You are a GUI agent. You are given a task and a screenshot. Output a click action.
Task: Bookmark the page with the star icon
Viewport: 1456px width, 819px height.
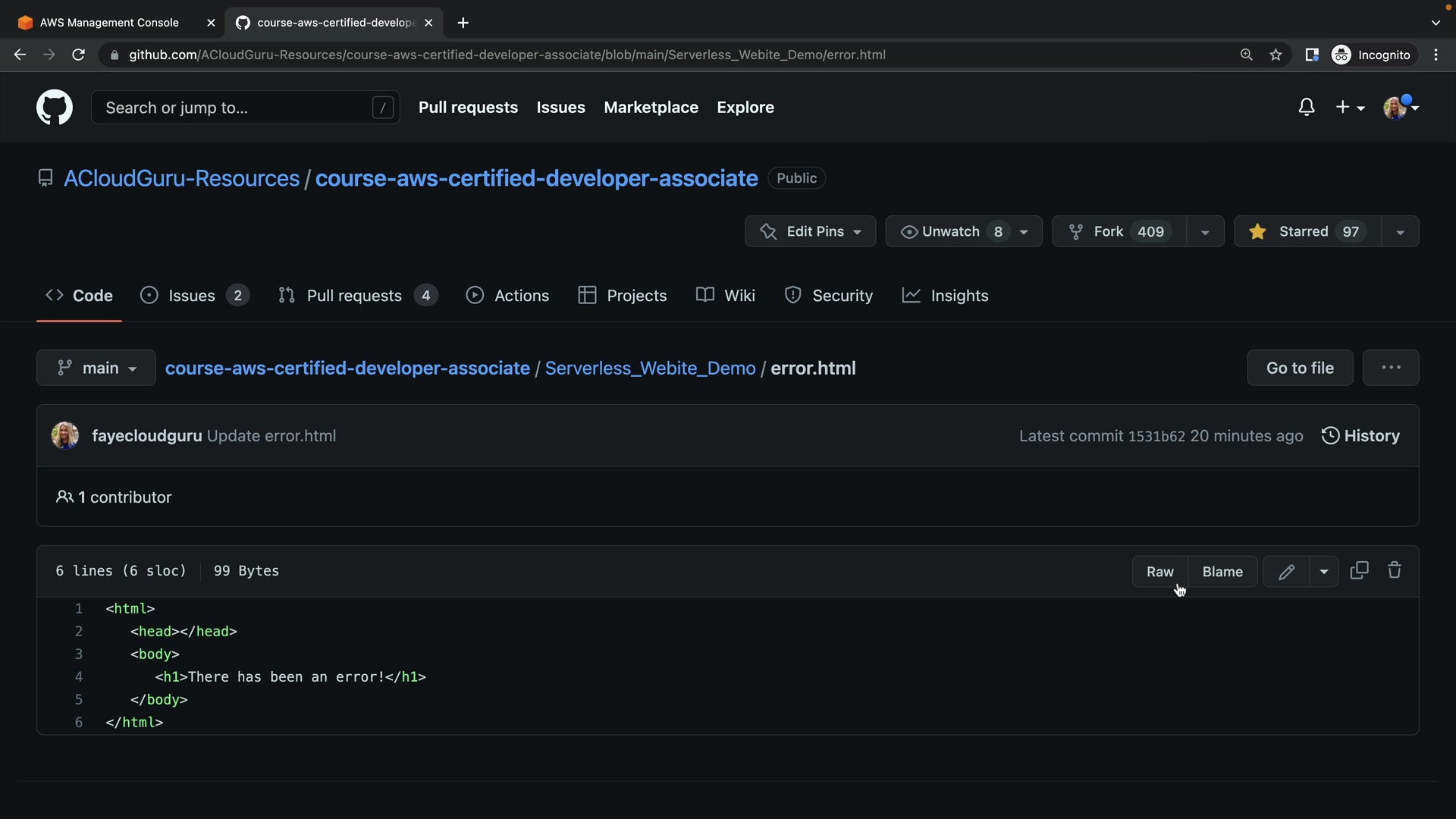click(x=1276, y=55)
